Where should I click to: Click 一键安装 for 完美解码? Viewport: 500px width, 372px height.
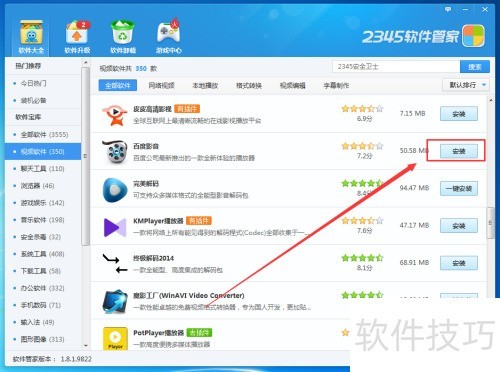click(x=459, y=189)
